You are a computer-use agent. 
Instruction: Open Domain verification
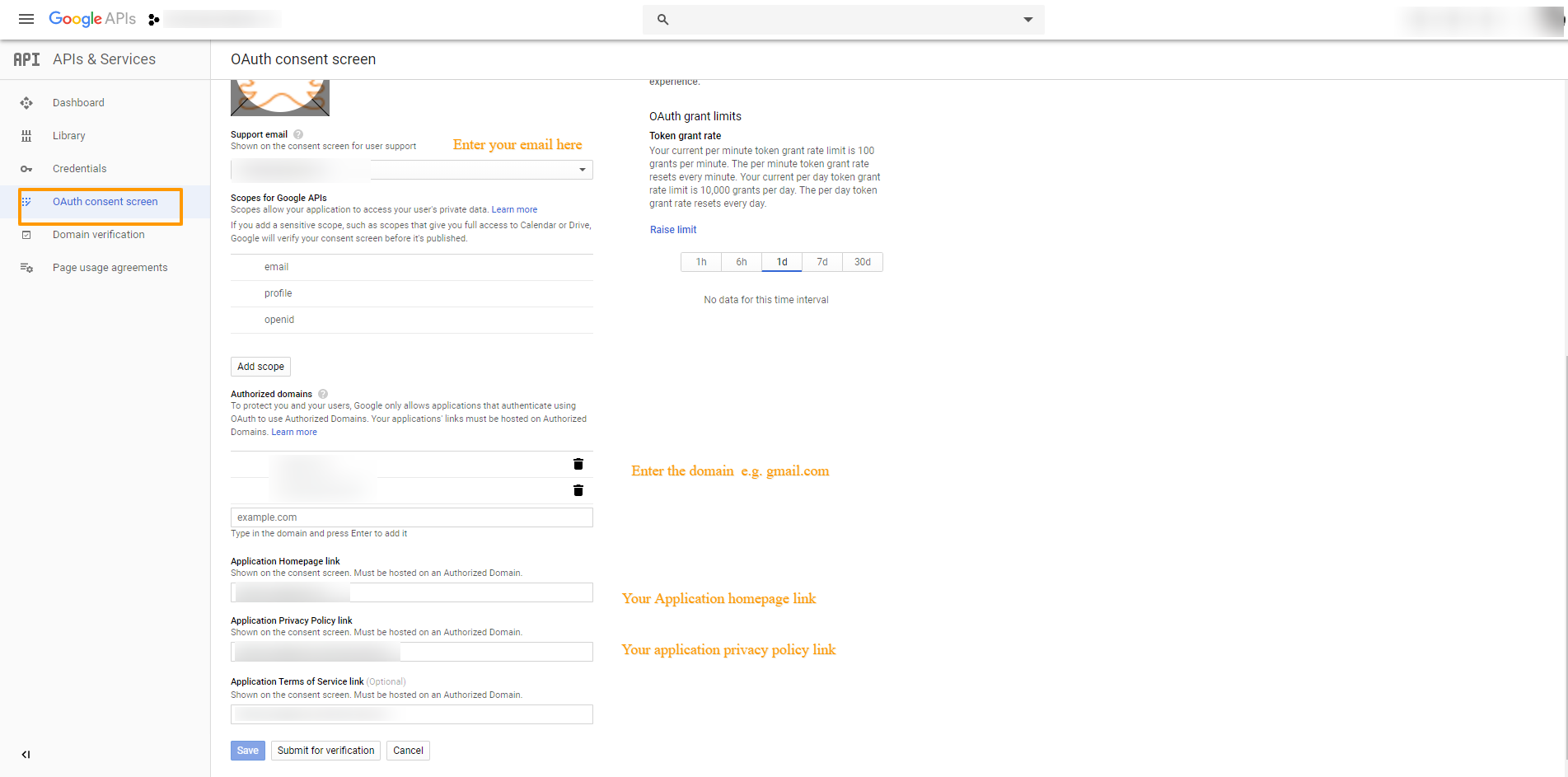pos(99,235)
